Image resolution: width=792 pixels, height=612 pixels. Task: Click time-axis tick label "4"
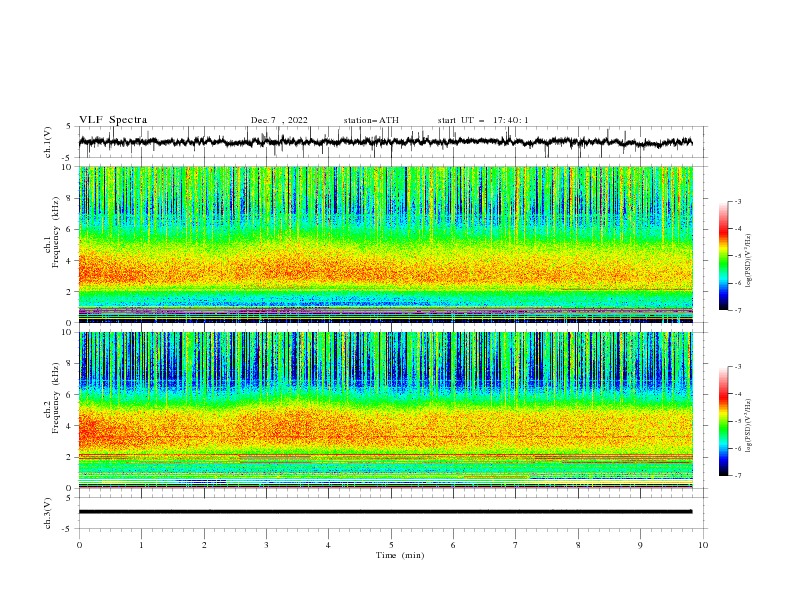pos(328,545)
